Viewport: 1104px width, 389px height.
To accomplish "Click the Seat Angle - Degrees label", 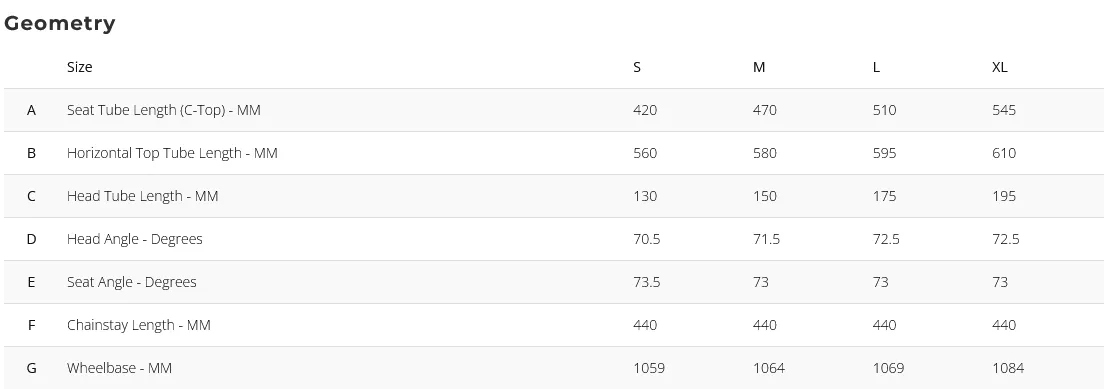I will [132, 282].
